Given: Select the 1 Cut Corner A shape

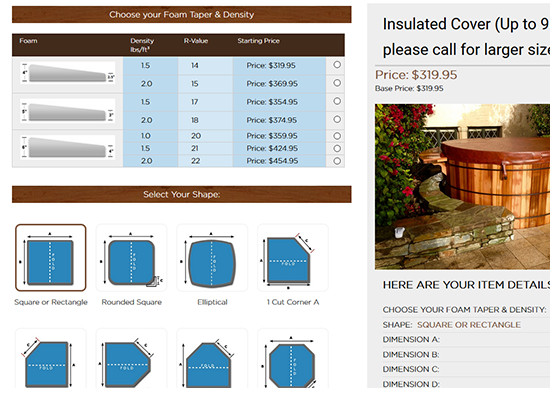Looking at the screenshot, I should click(293, 258).
